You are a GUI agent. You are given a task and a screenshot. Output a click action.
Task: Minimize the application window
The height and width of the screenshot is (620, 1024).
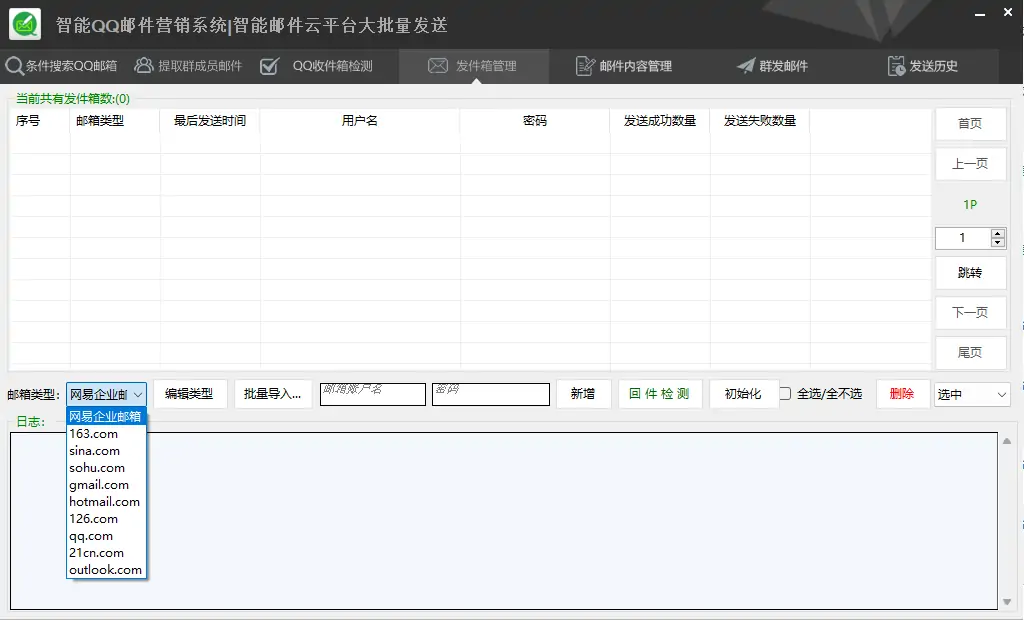[x=980, y=13]
